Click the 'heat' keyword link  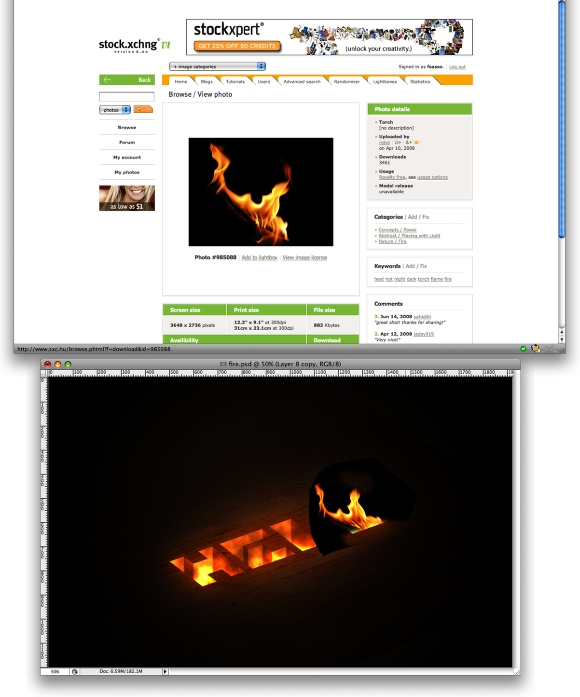[379, 279]
